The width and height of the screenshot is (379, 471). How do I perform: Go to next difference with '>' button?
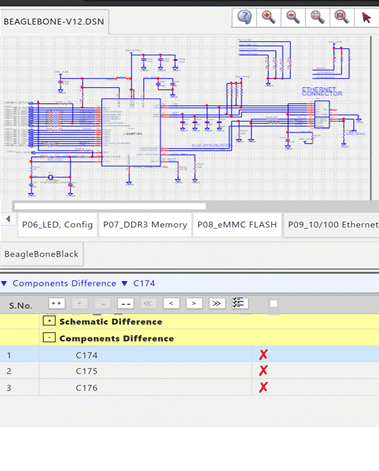tap(194, 303)
